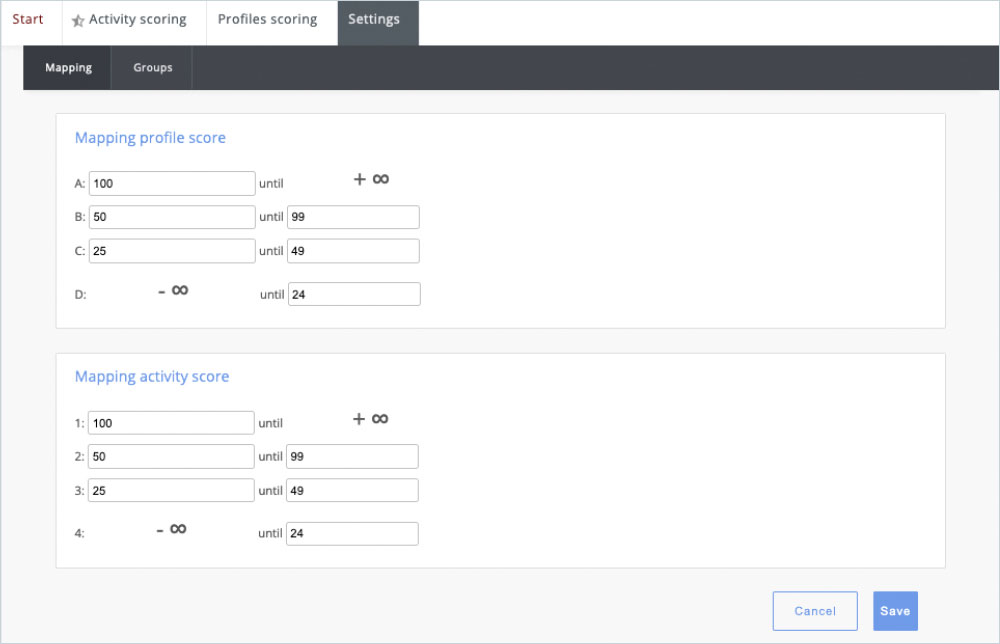Click profile score C upper limit field
1000x644 pixels.
pyautogui.click(x=353, y=251)
